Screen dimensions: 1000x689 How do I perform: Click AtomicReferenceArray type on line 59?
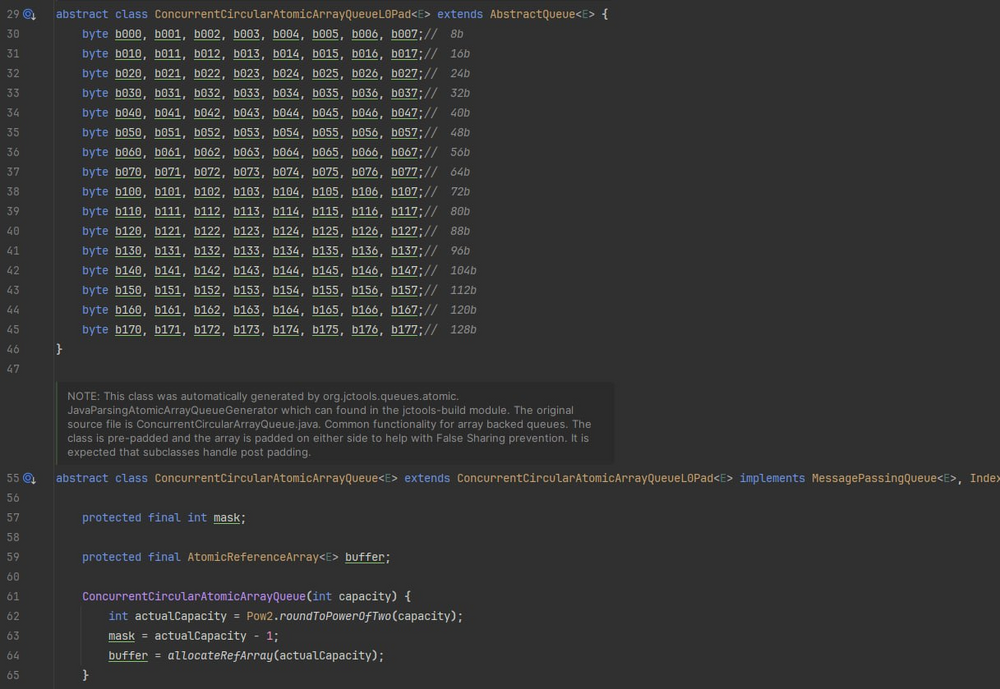(x=253, y=557)
